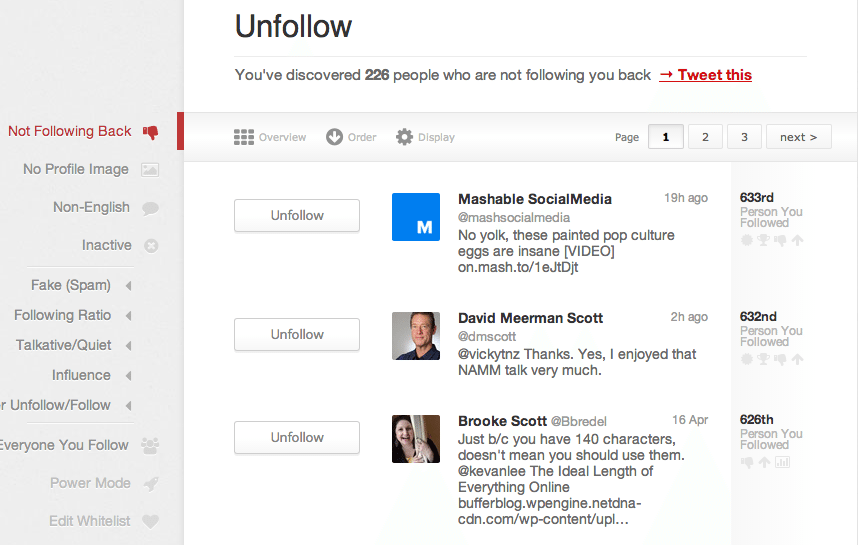Viewport: 858px width, 545px height.
Task: Click the next page button
Action: click(x=798, y=137)
